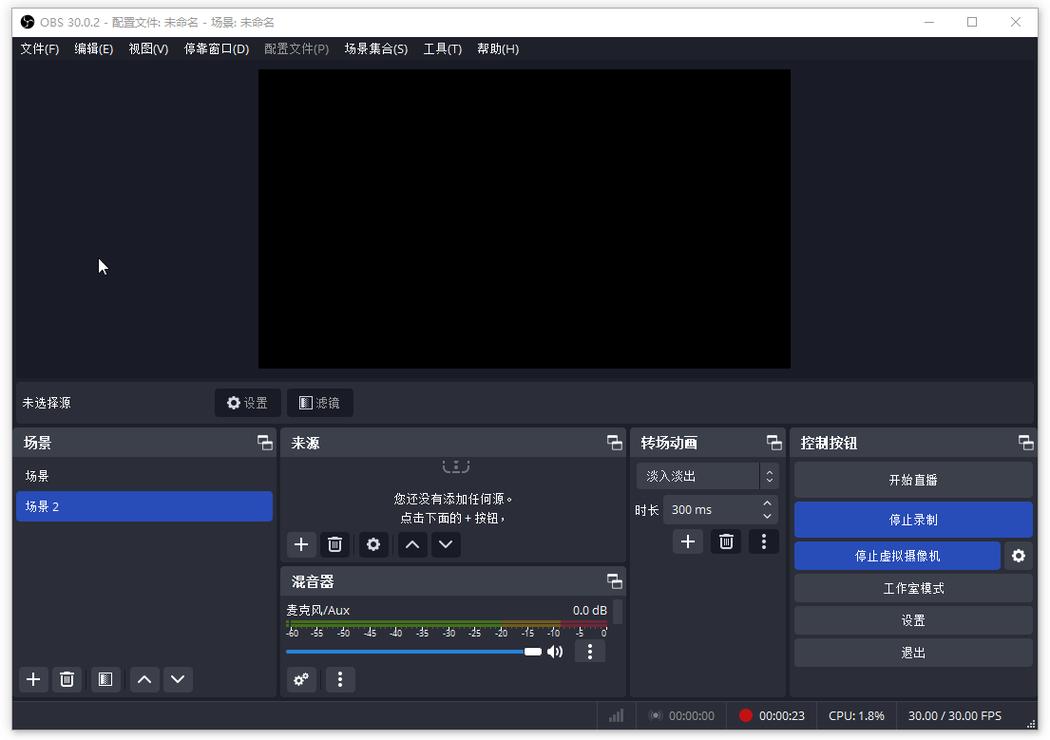Open source properties gear in Sources toolbar
Viewport: 1050px width, 740px height.
point(372,544)
